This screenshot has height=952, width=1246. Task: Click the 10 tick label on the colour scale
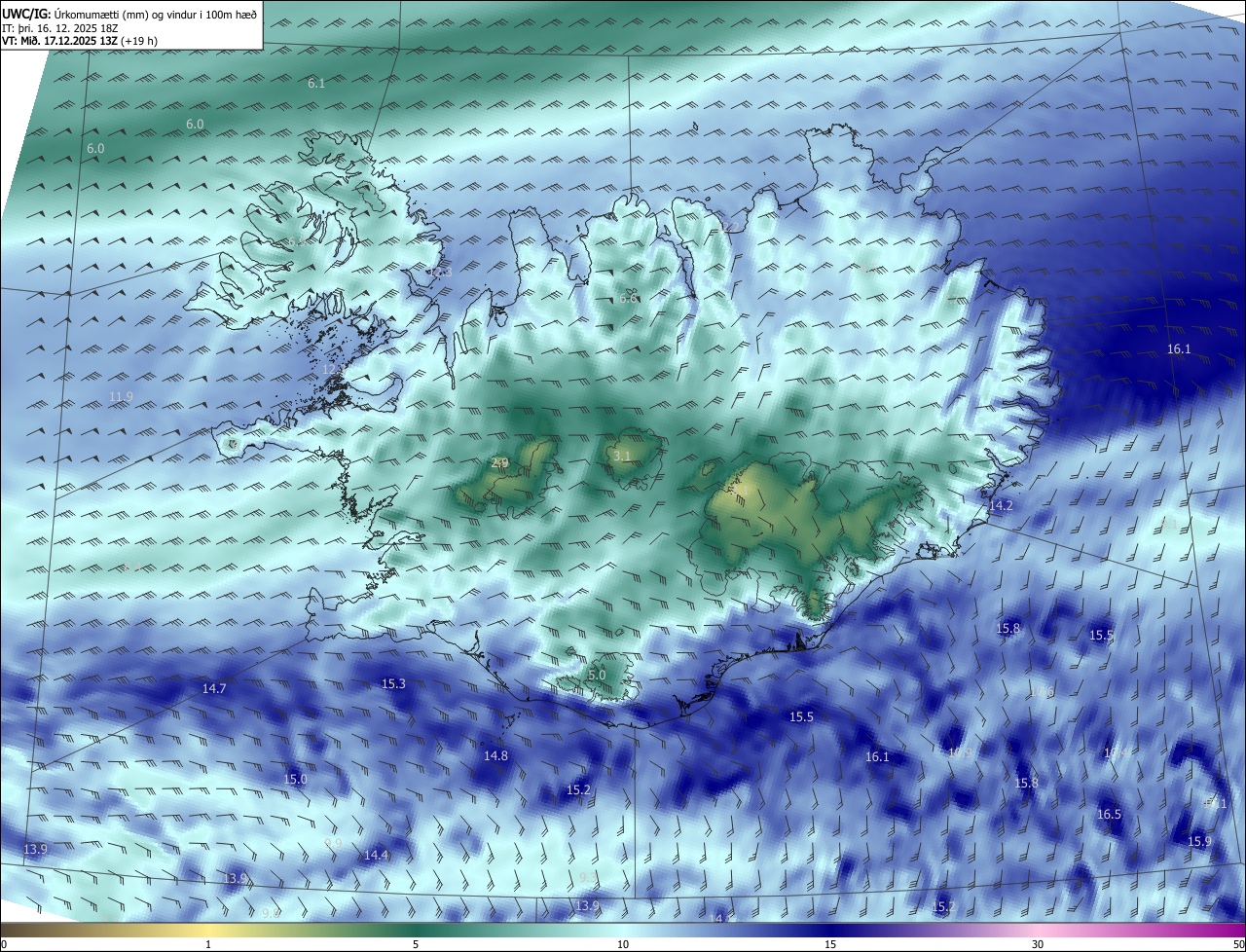coord(623,944)
